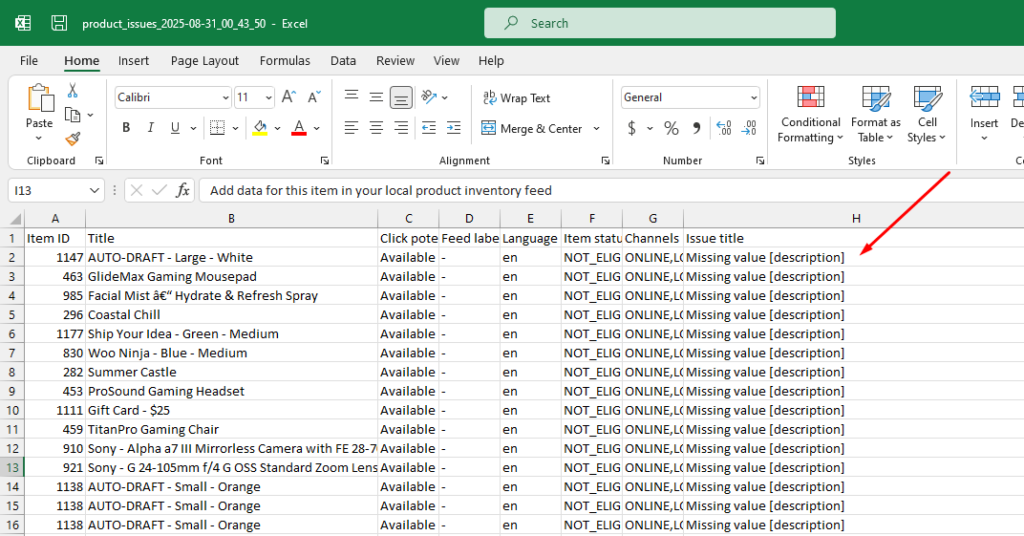Apply comma style number format

coord(697,128)
